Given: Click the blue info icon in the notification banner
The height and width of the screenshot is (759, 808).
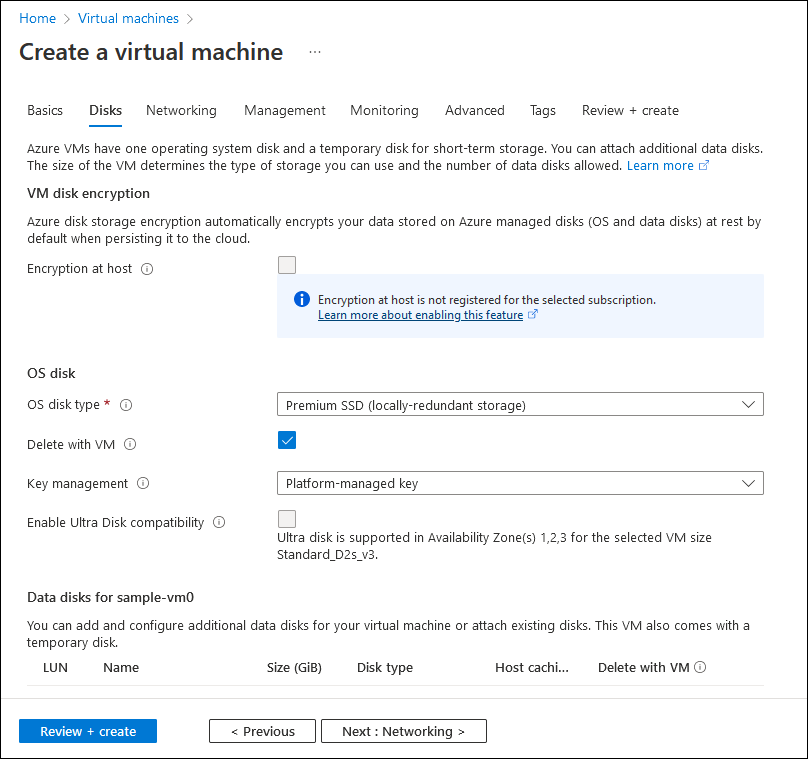Looking at the screenshot, I should pos(301,299).
